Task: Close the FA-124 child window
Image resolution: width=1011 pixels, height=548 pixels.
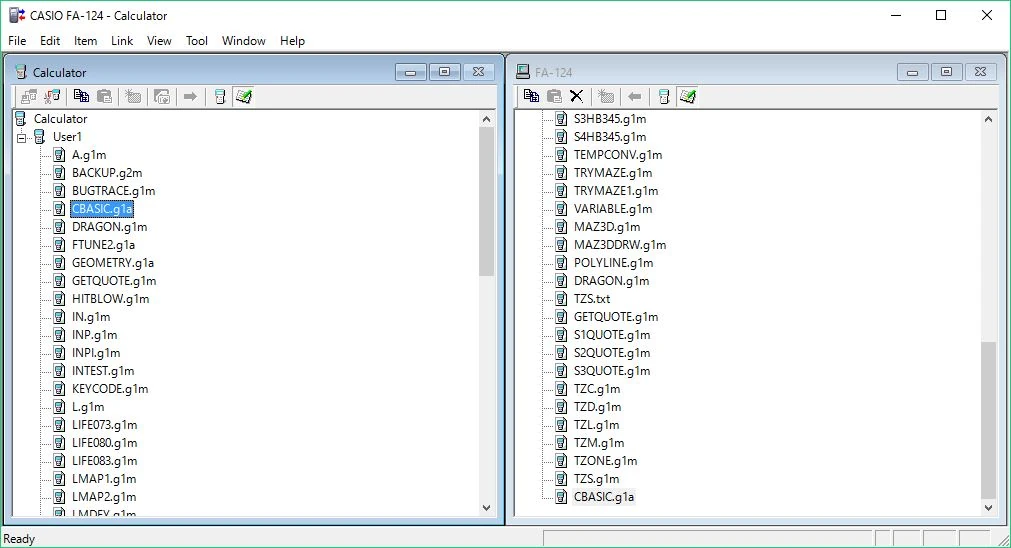Action: [981, 72]
